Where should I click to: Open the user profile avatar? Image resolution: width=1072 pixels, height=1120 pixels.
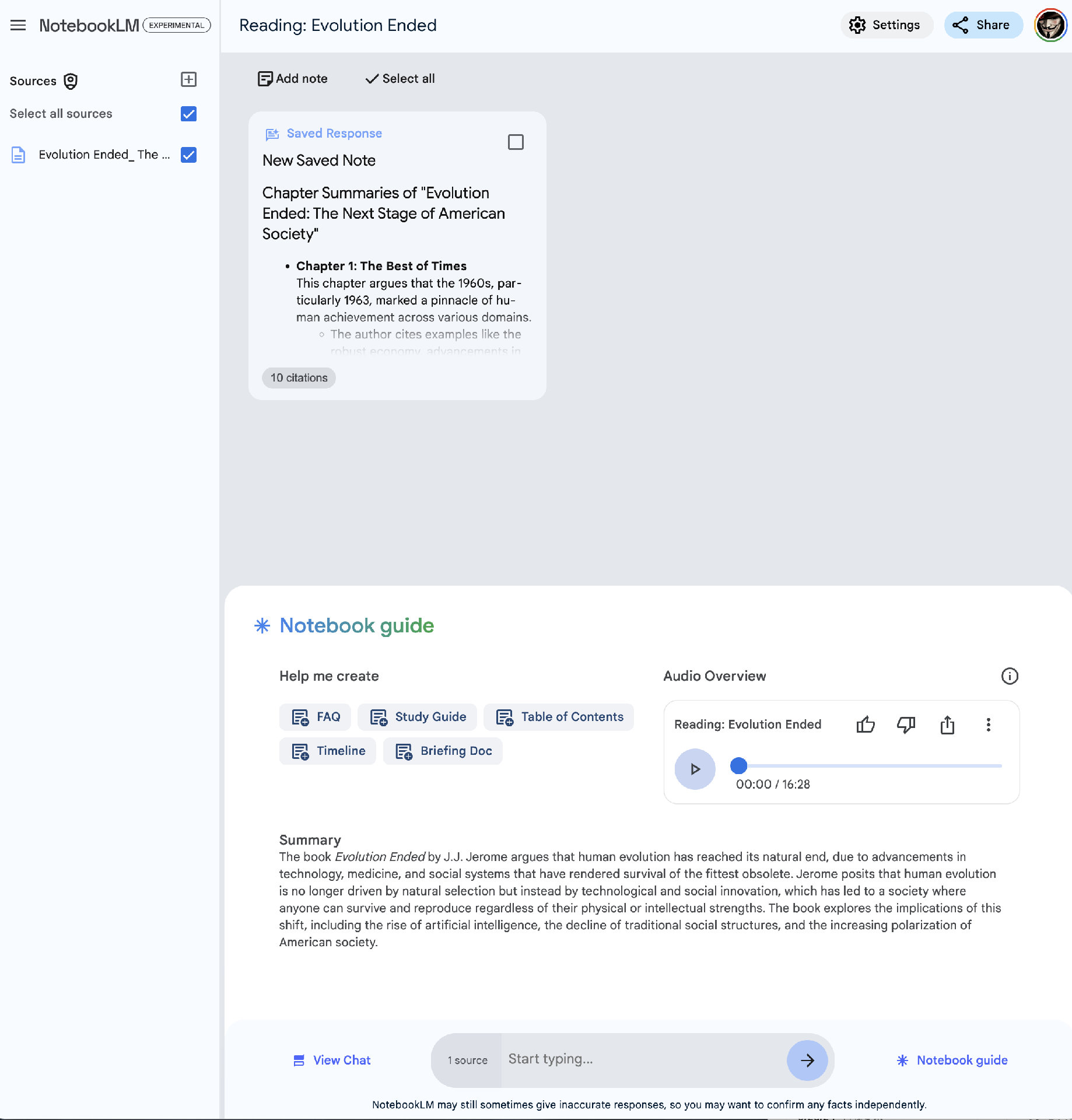(x=1050, y=25)
